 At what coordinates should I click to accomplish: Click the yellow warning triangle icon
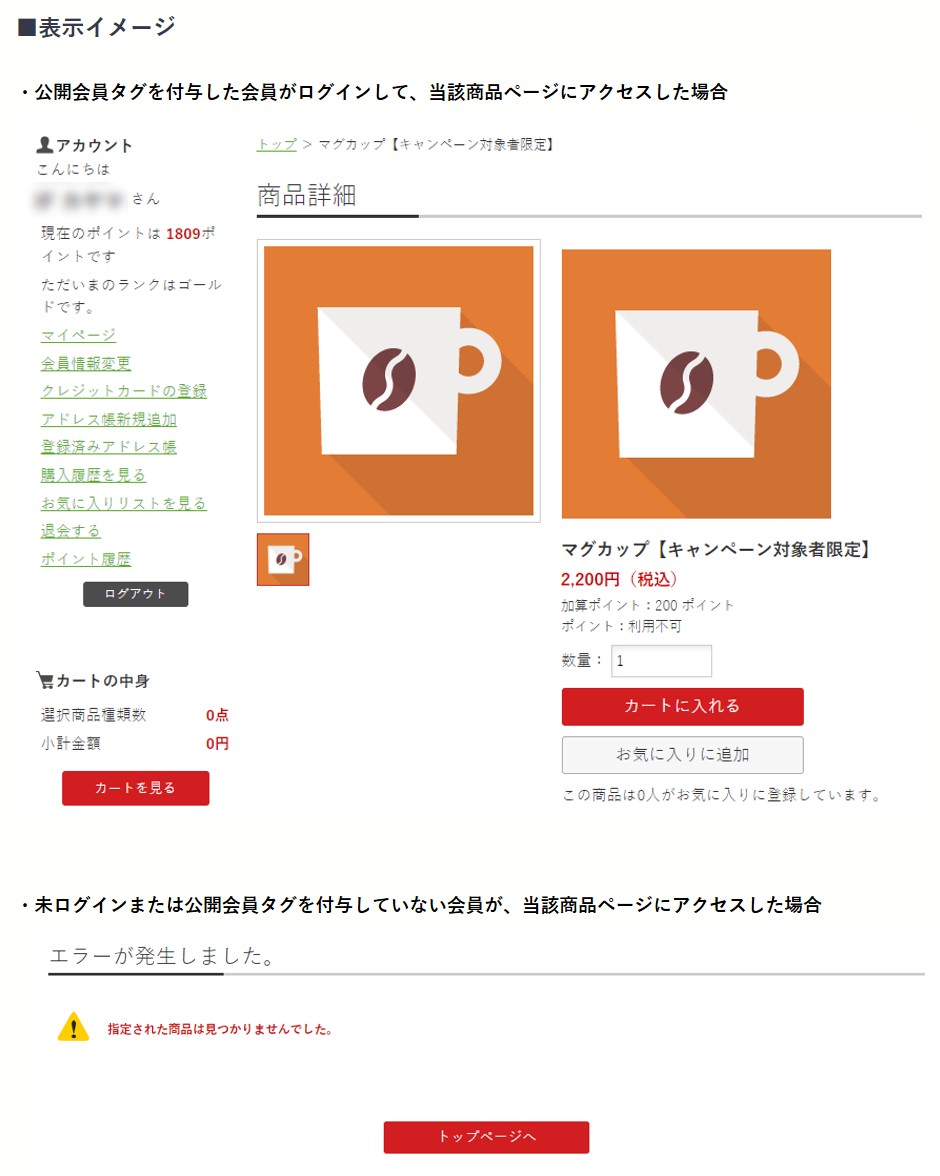coord(74,1027)
